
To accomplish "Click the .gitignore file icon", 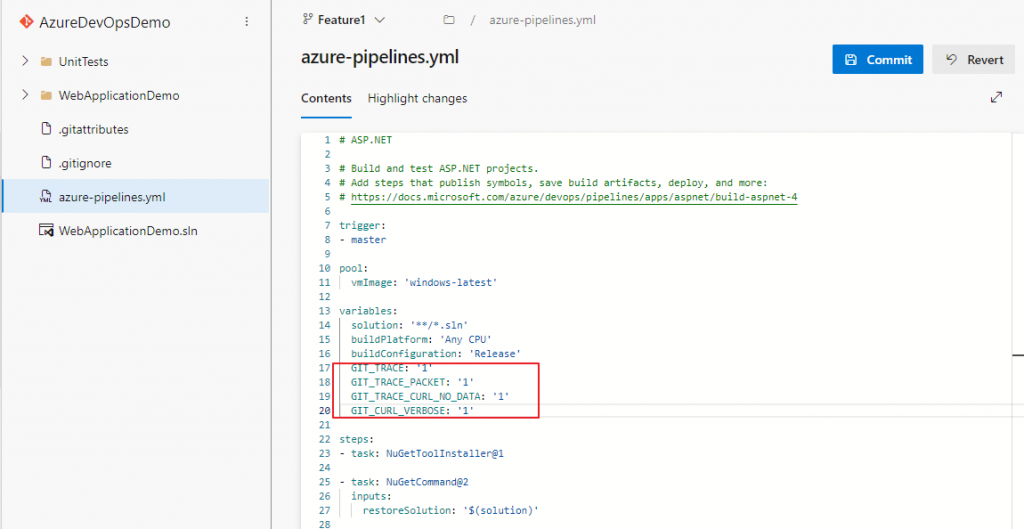I will click(46, 163).
